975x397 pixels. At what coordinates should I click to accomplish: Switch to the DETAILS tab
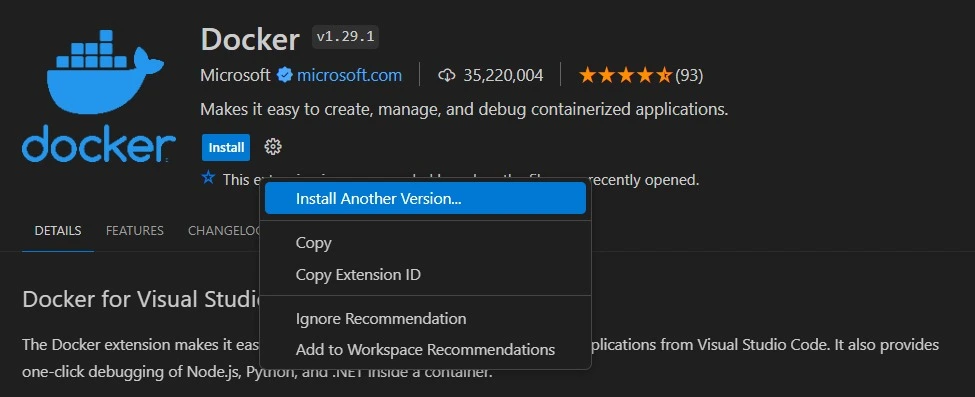pyautogui.click(x=58, y=231)
